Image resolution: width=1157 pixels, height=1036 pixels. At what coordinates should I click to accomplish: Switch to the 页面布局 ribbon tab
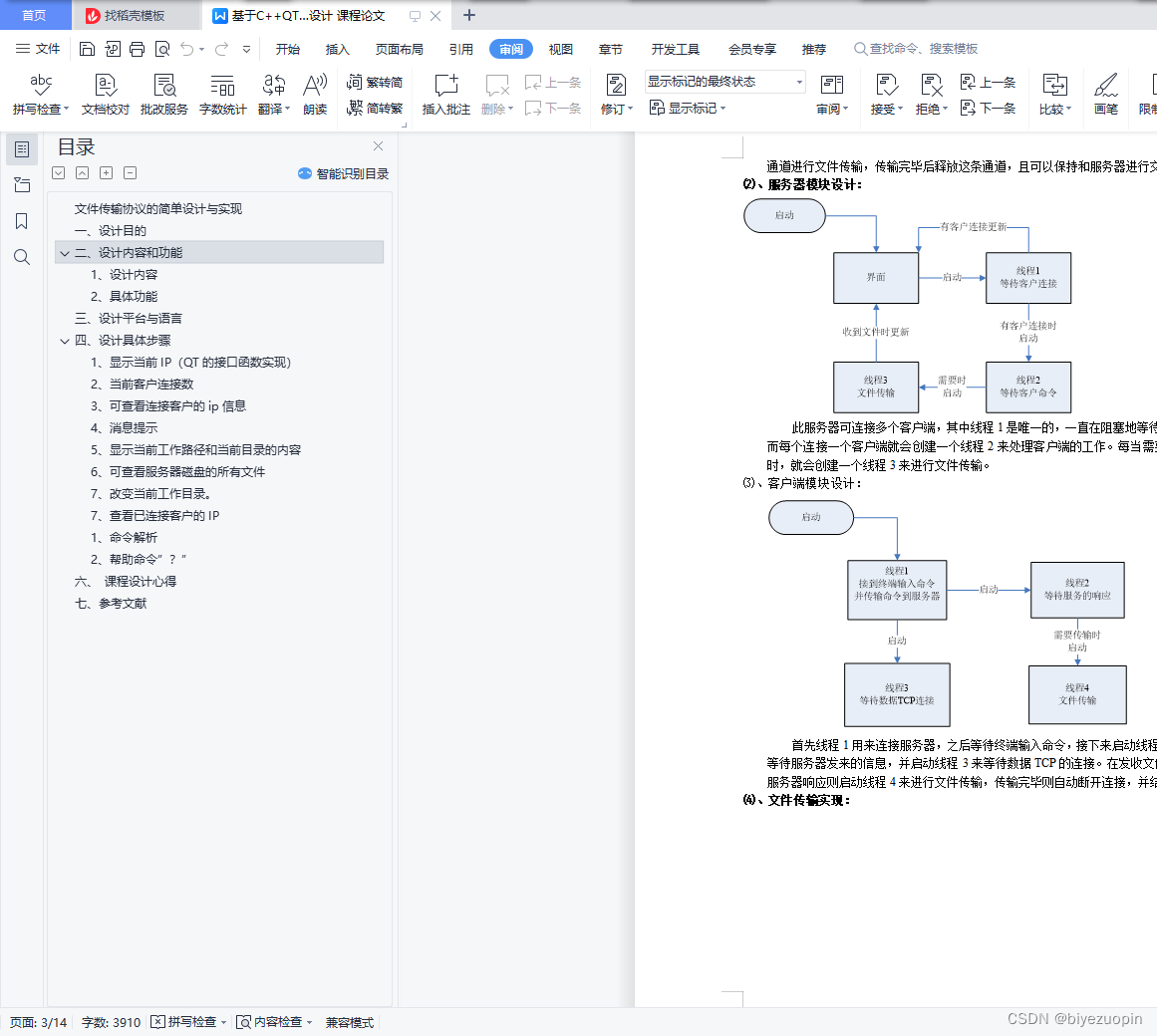399,48
